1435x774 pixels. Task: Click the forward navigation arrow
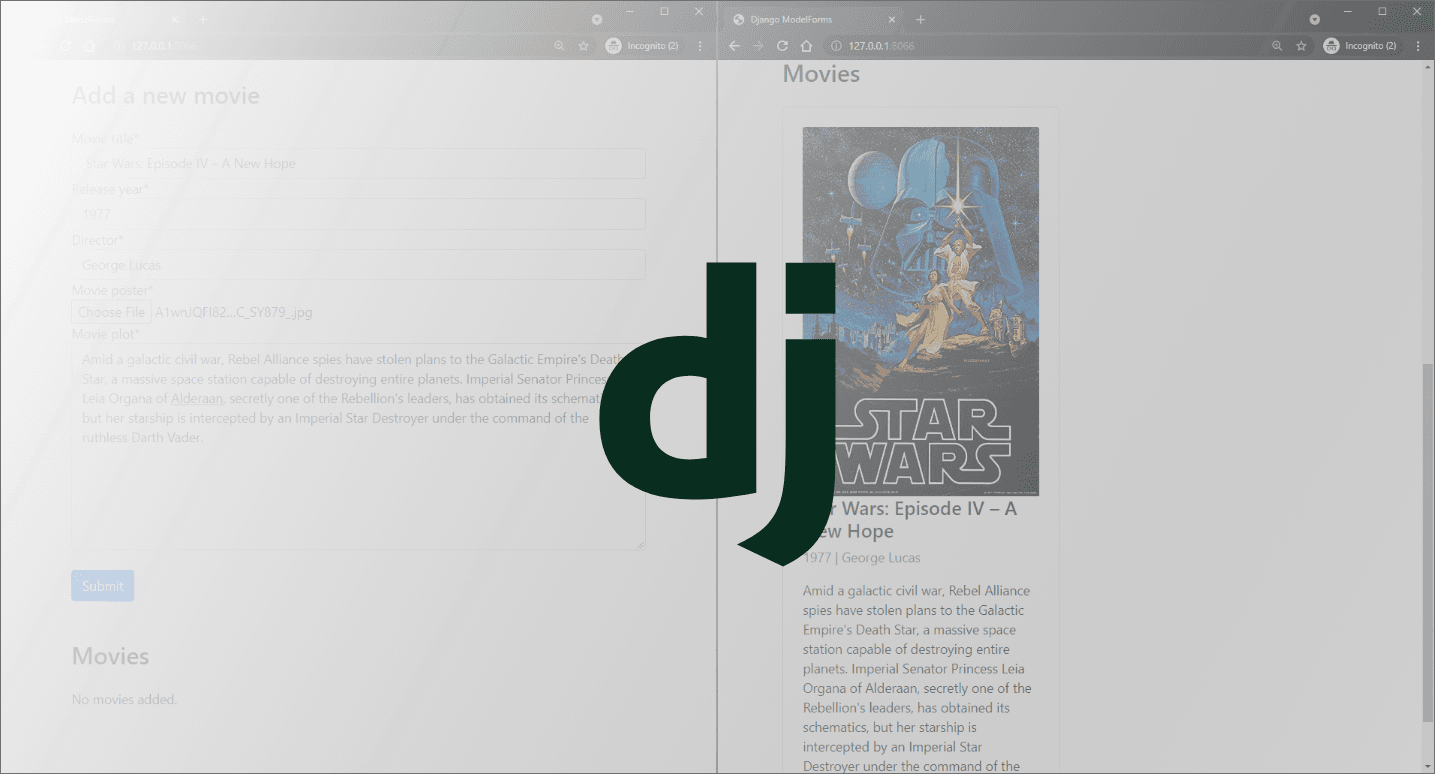click(758, 45)
